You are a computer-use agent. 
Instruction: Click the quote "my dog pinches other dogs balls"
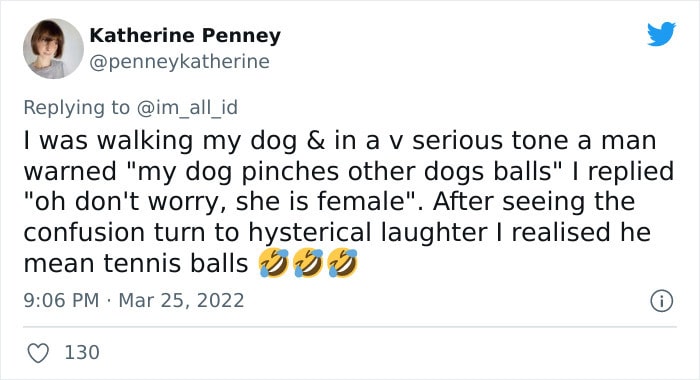(346, 171)
